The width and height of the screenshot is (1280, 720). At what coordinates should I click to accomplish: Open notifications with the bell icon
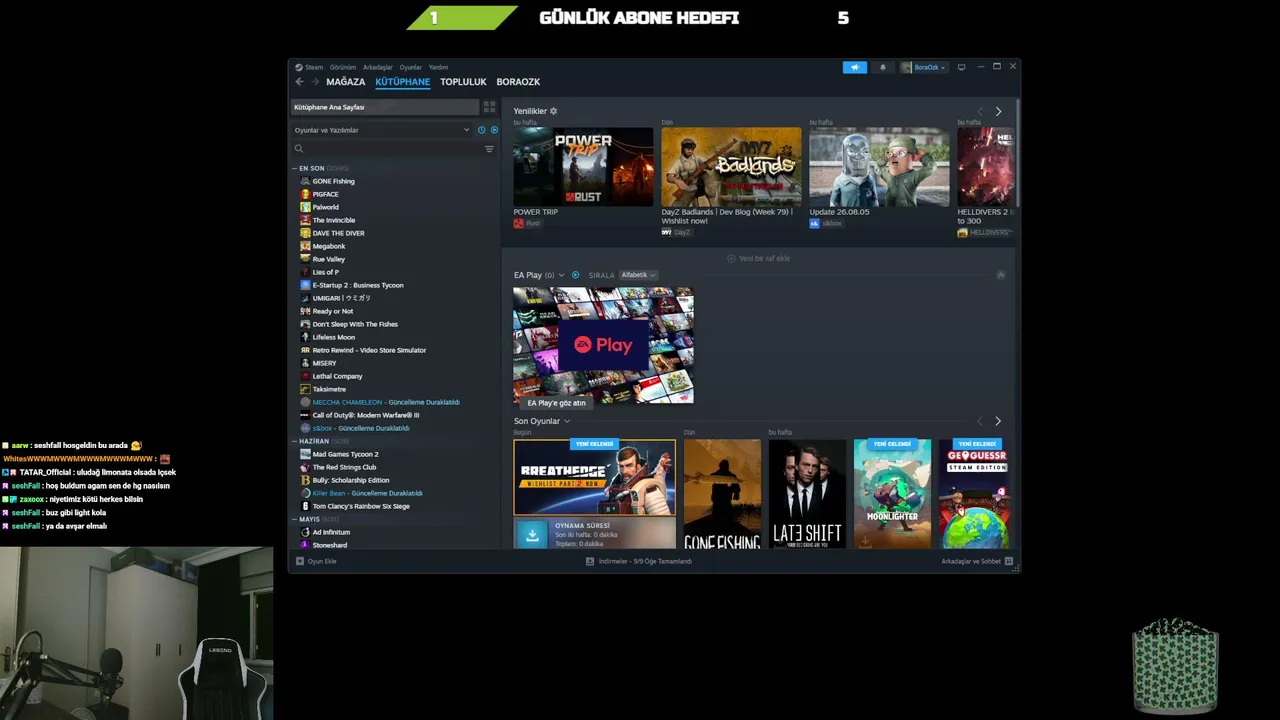click(x=882, y=67)
